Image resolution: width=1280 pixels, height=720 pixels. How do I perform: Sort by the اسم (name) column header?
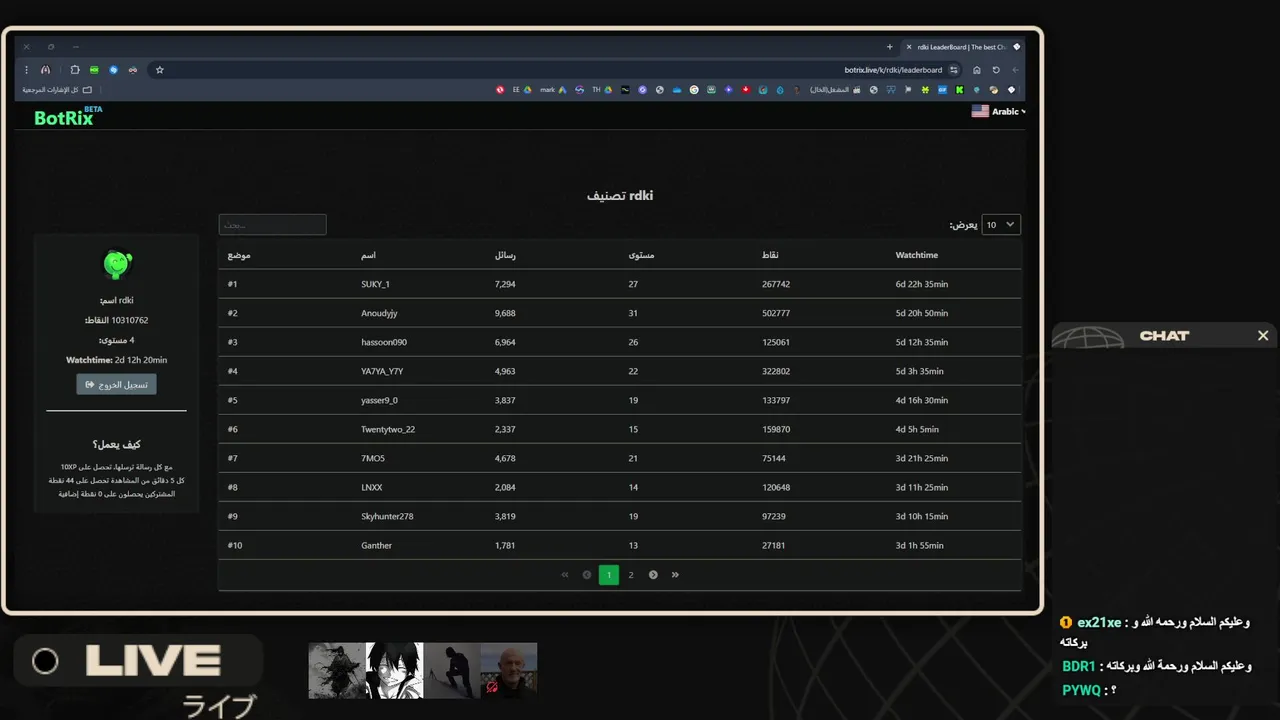368,255
